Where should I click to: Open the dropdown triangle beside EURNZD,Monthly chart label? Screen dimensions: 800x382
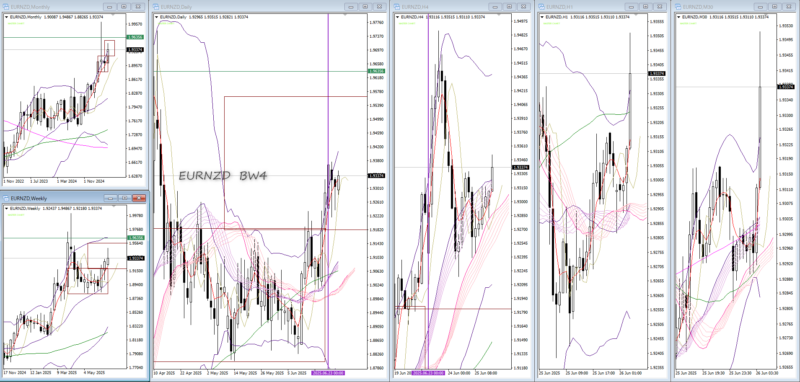click(x=7, y=17)
